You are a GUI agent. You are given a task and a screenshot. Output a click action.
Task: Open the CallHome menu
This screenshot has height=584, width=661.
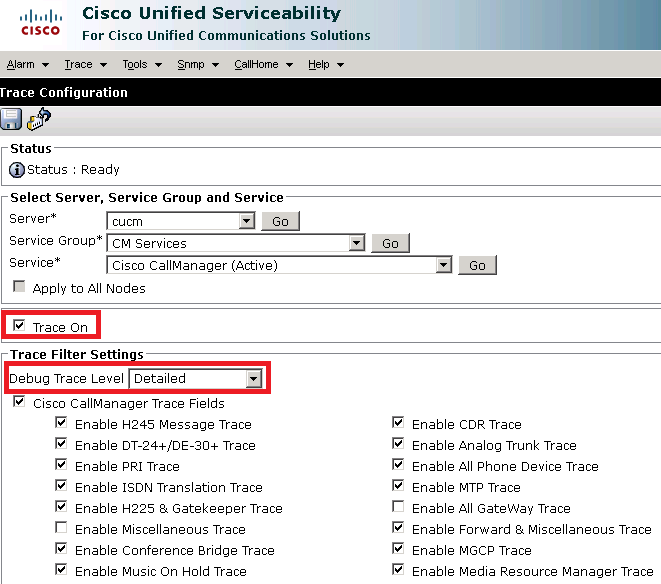coord(263,65)
